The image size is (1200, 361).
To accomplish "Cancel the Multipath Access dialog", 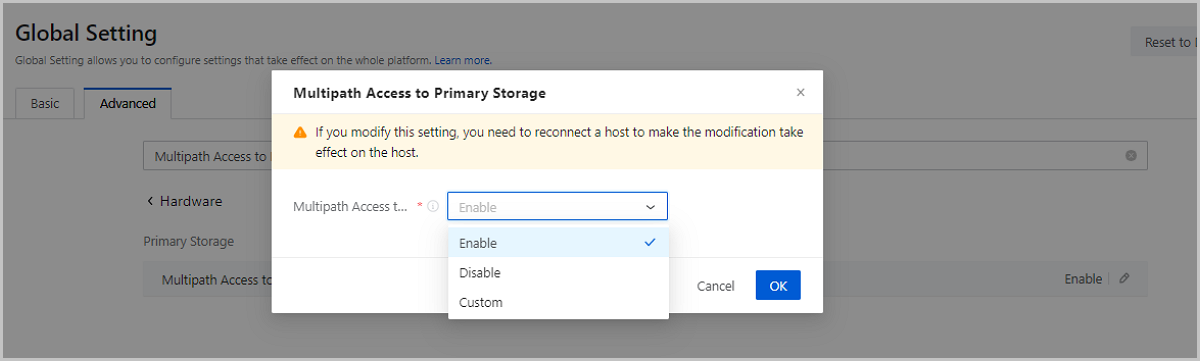I will point(716,286).
